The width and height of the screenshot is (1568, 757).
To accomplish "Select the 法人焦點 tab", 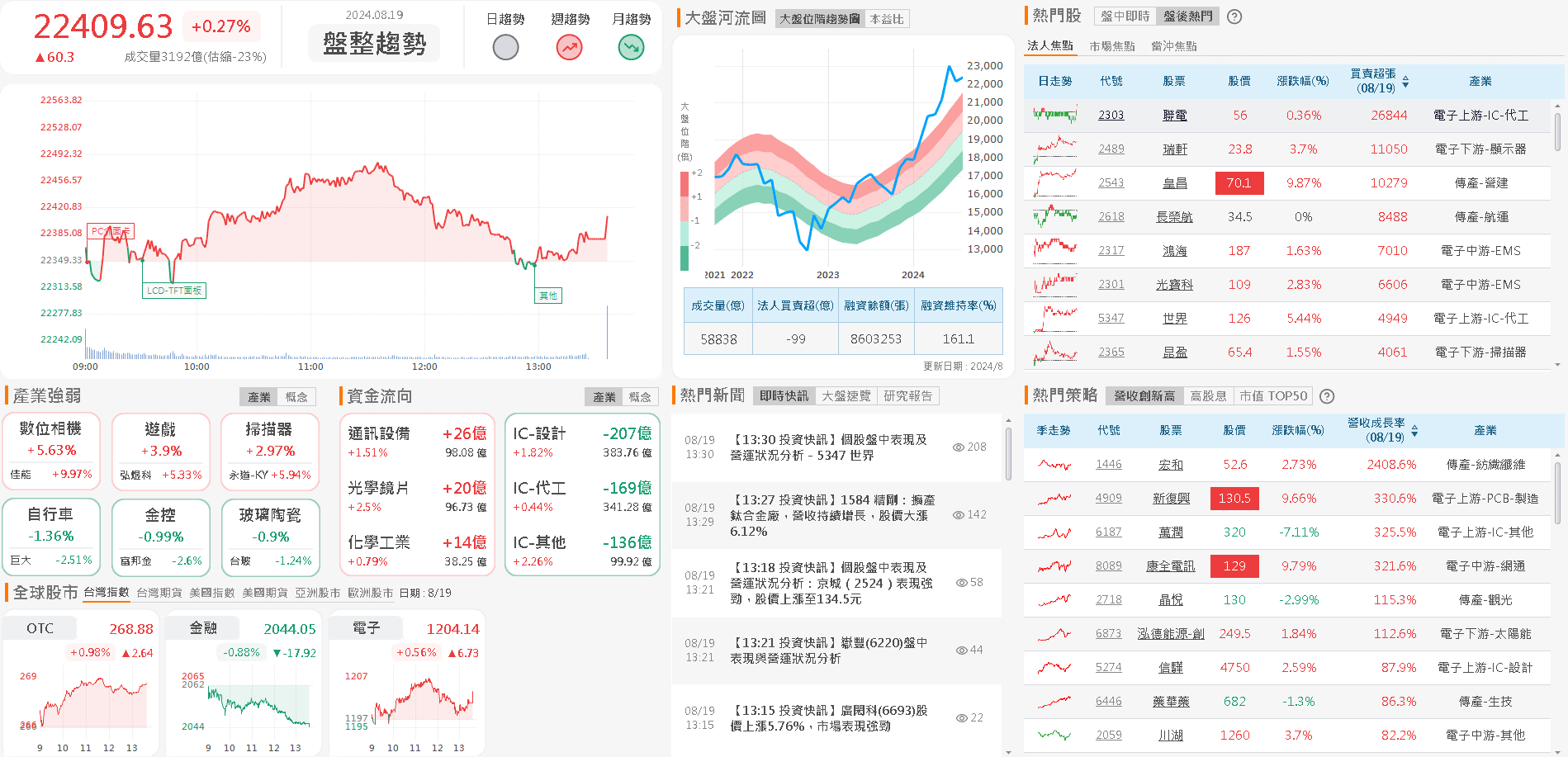I will [x=1050, y=46].
